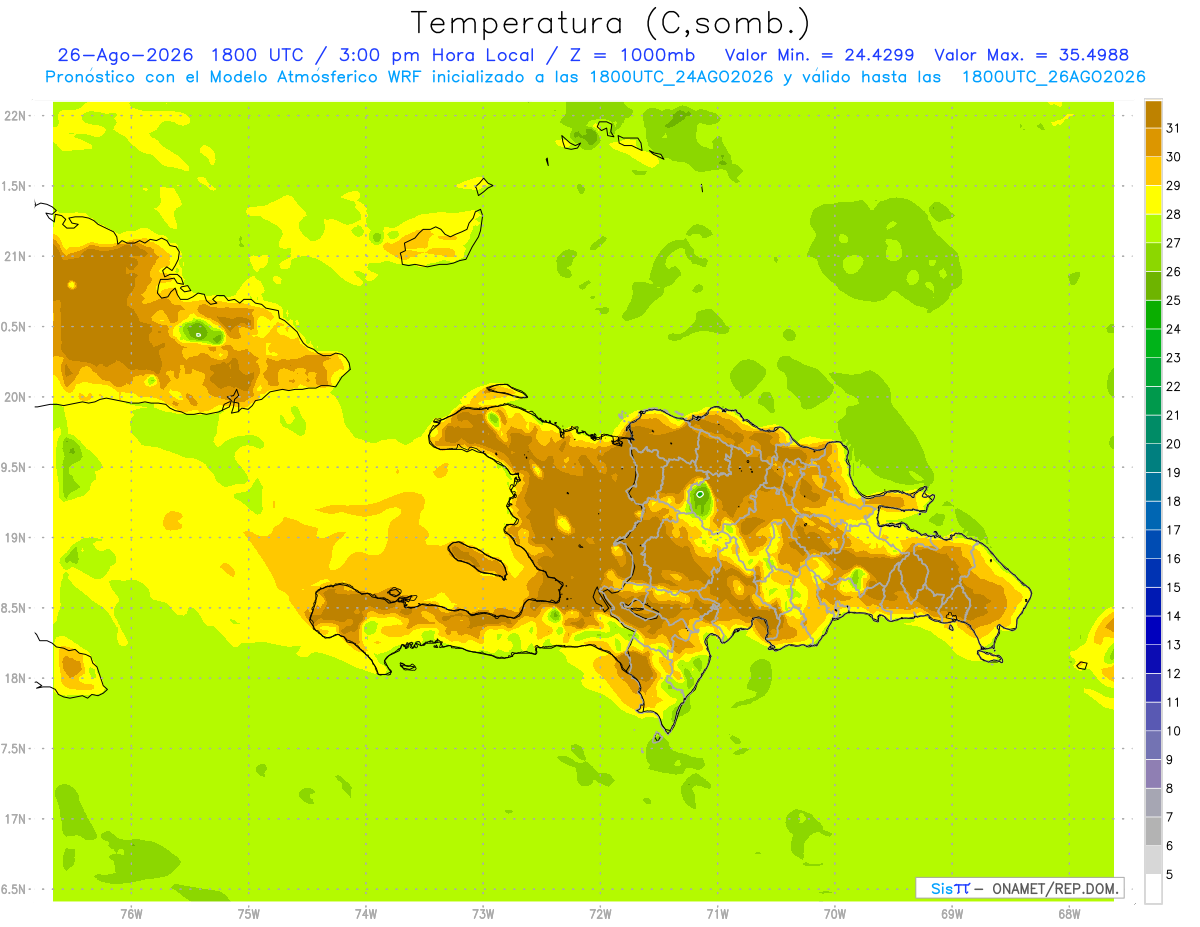Click latitude axis label '19N'
Viewport: 1200px width, 927px height.
(16, 537)
